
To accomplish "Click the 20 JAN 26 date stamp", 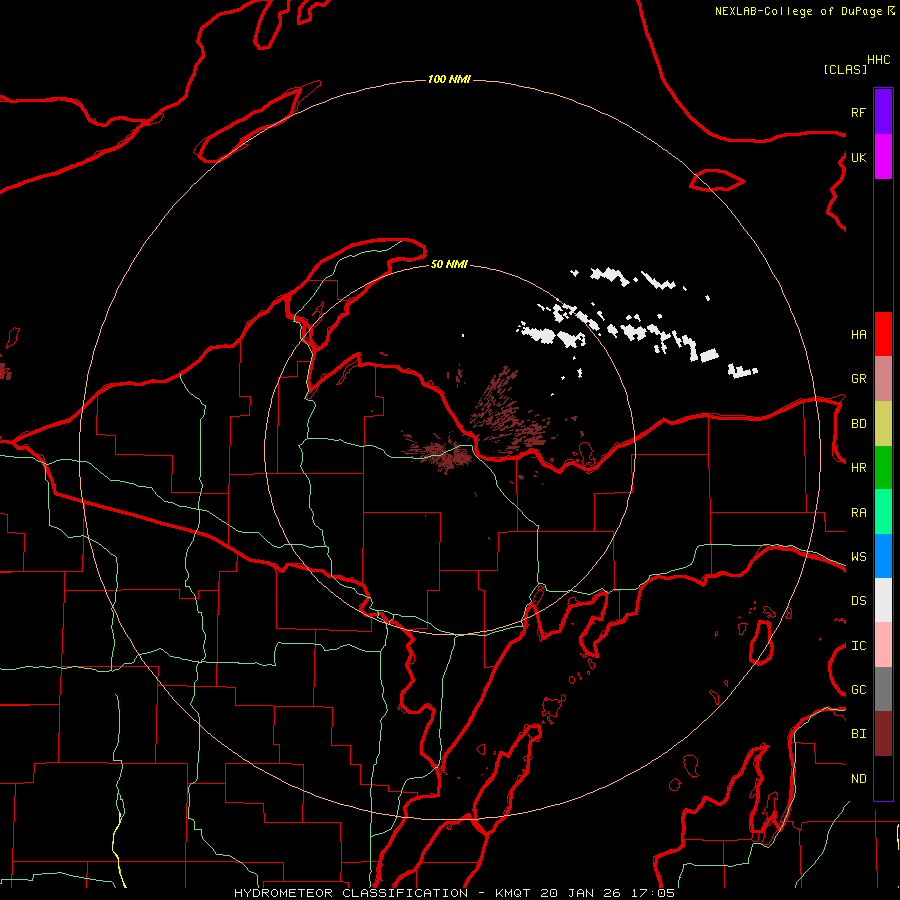I will (x=581, y=893).
